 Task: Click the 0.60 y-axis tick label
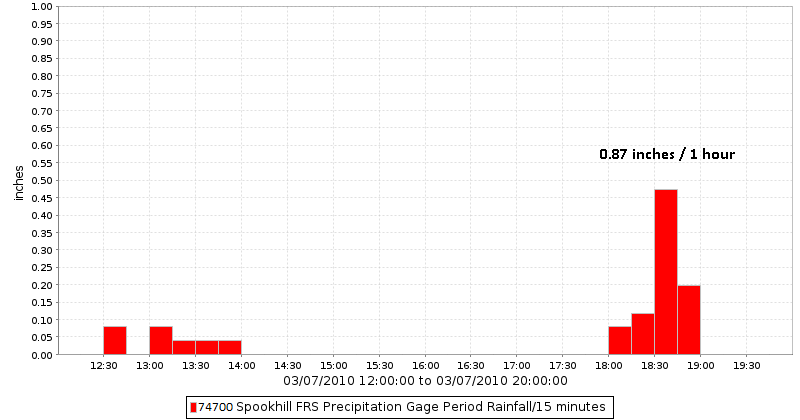click(x=42, y=145)
